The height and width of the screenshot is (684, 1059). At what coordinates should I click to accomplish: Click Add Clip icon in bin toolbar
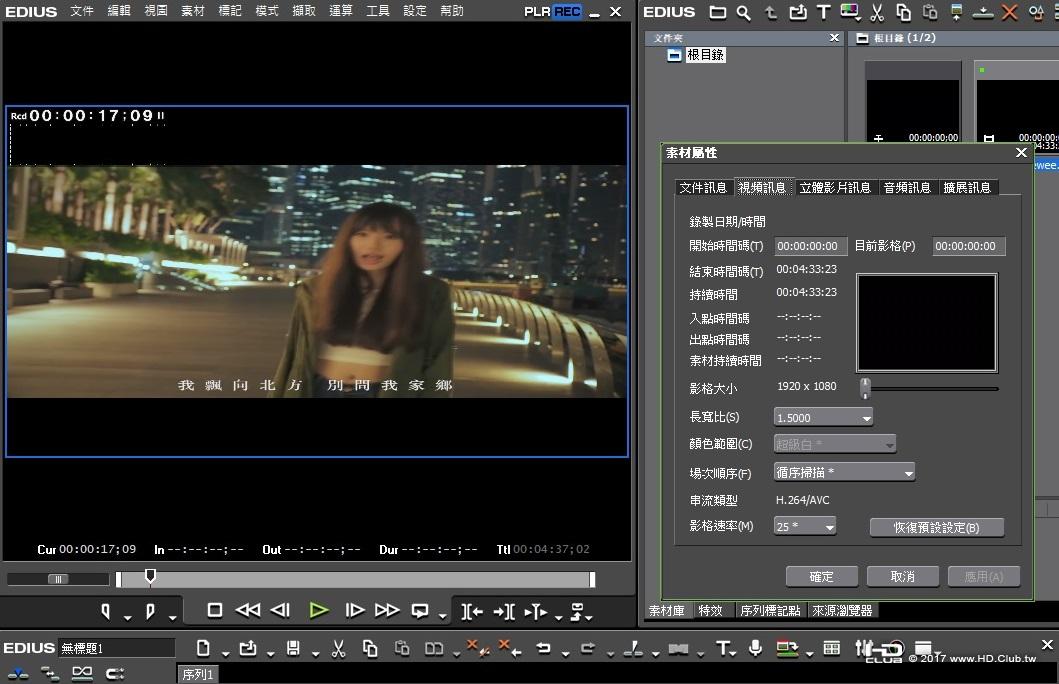coord(798,12)
